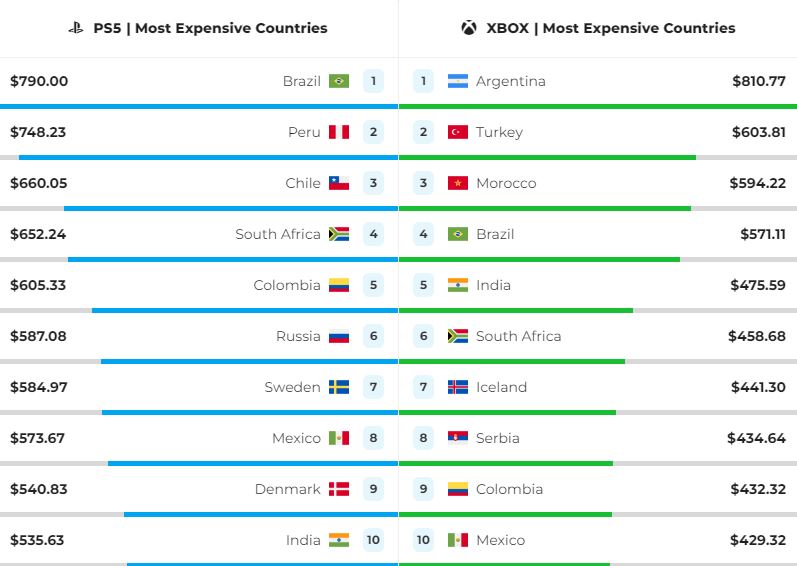Click the blue price bar under Colombia PS5
Image resolution: width=797 pixels, height=566 pixels.
pos(244,310)
